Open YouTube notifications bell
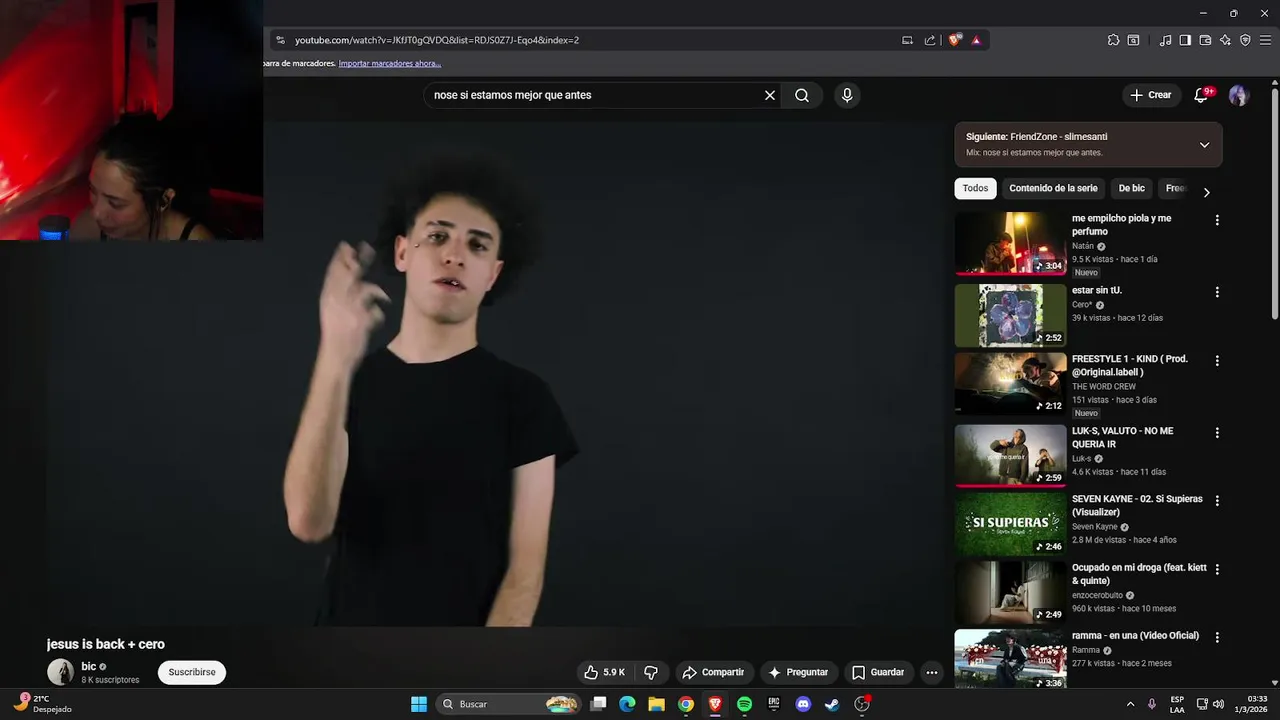The image size is (1280, 720). tap(1202, 95)
